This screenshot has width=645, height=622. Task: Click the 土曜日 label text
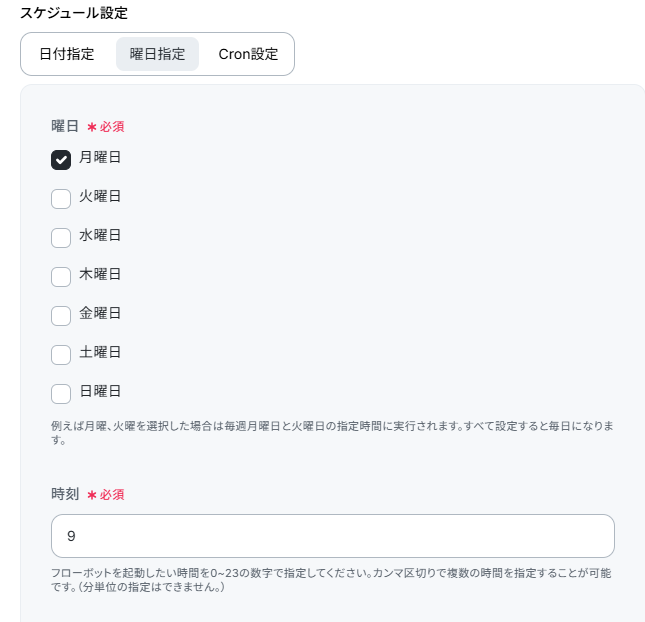(x=100, y=352)
